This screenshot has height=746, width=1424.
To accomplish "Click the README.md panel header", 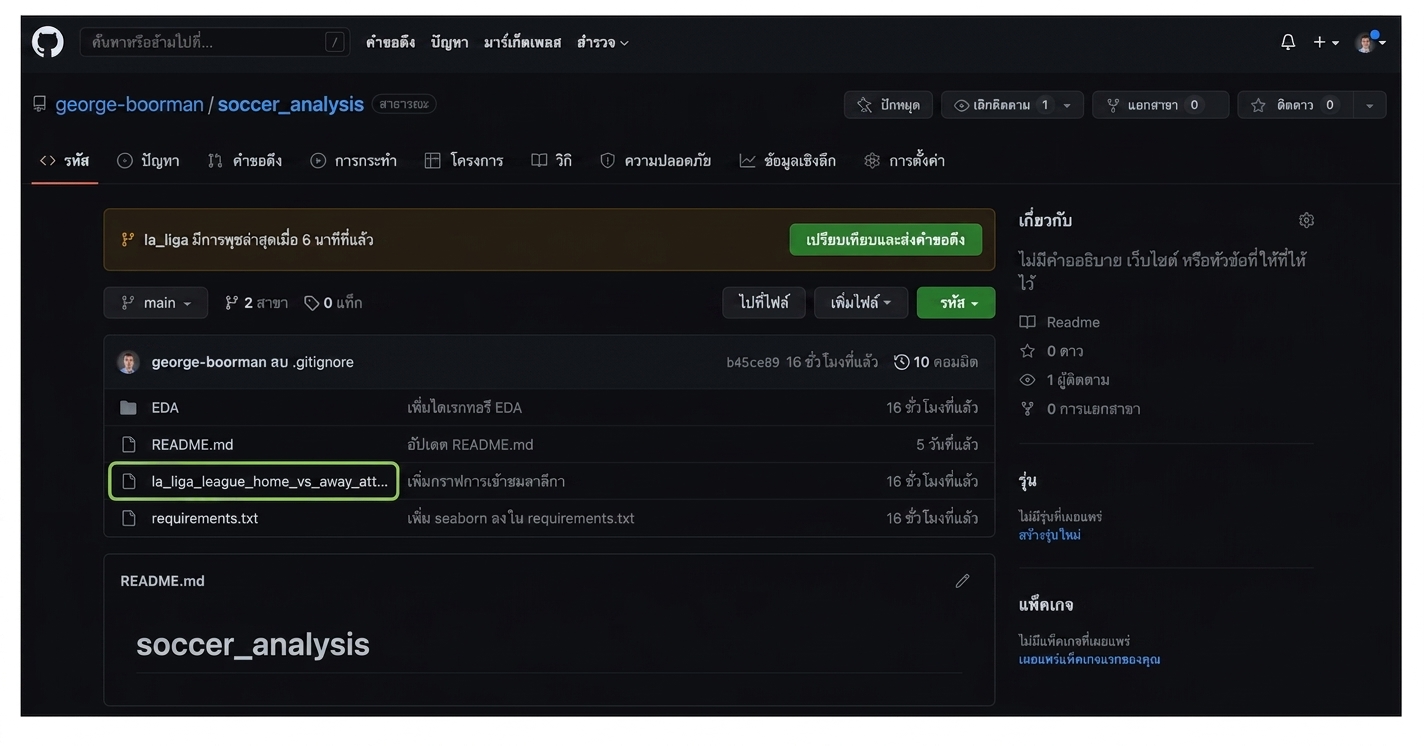I will pos(162,581).
